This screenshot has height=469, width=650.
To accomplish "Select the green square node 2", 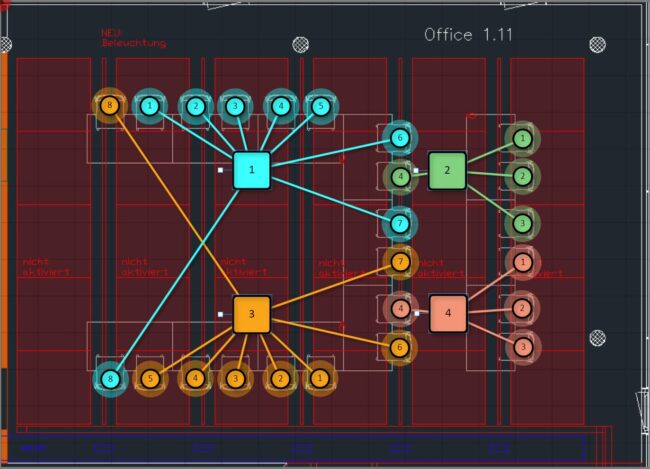I will click(x=447, y=170).
